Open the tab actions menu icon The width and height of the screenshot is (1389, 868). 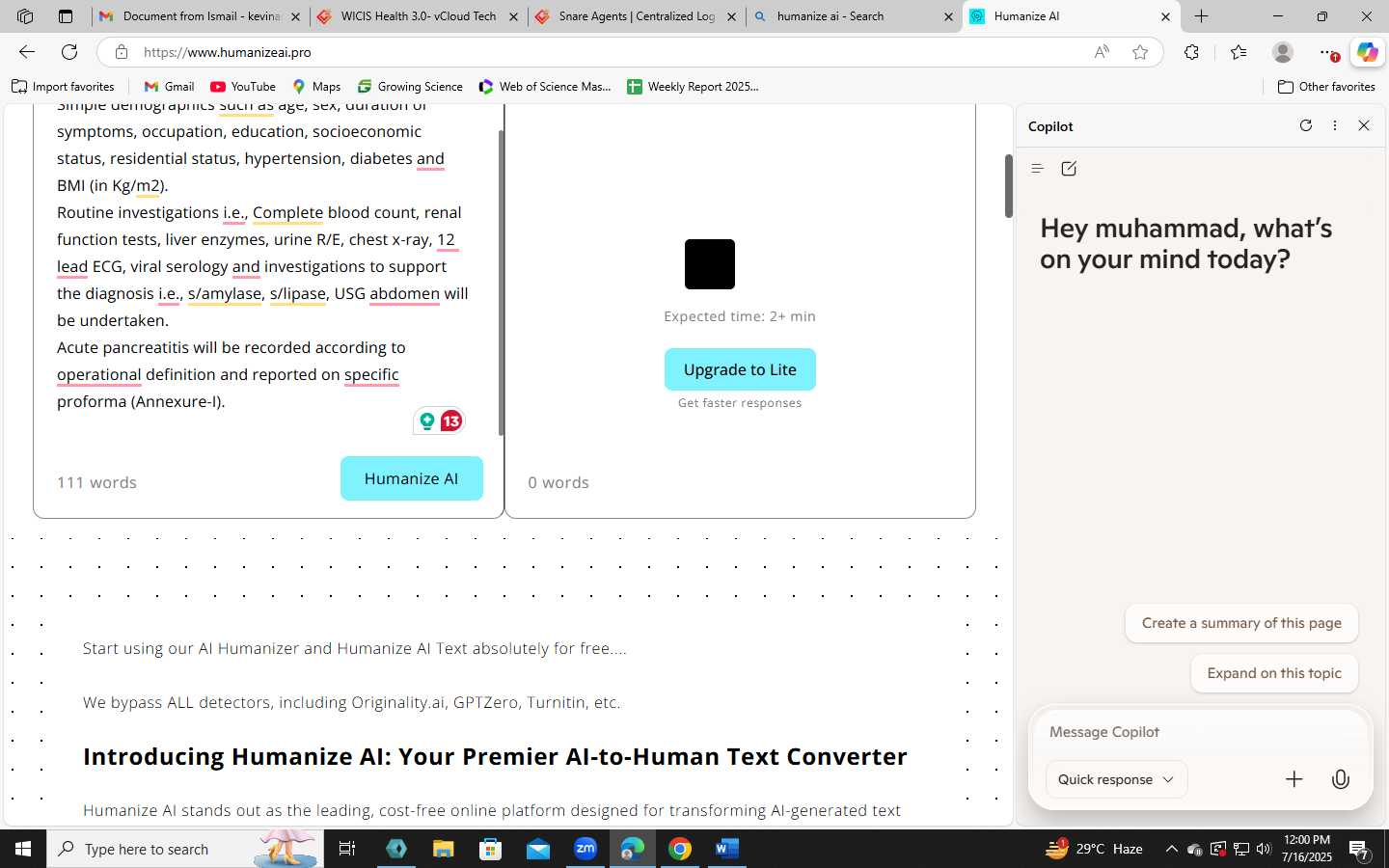pos(66,16)
